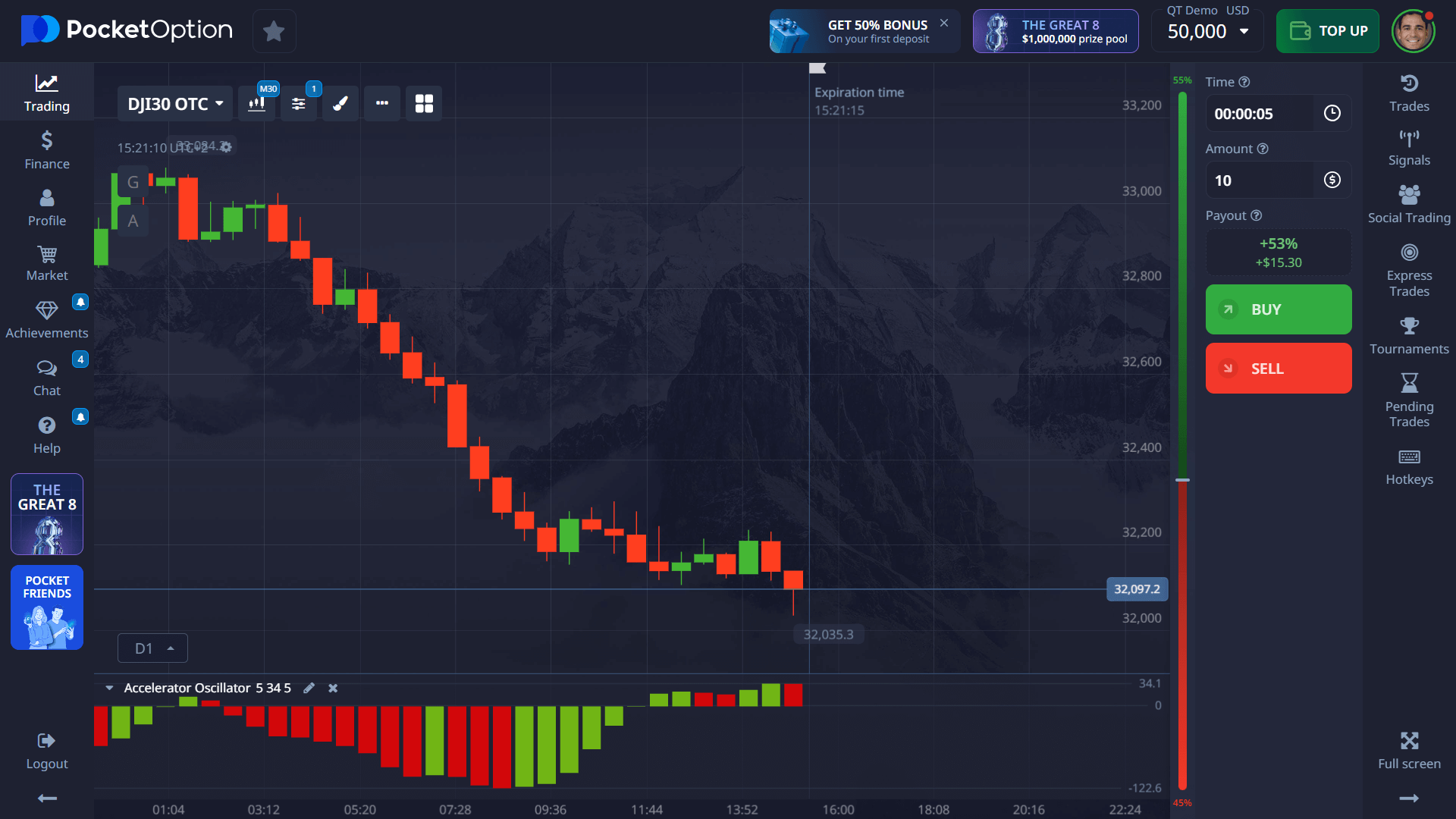Toggle amount currency mode icon
1456x819 pixels.
[1332, 180]
